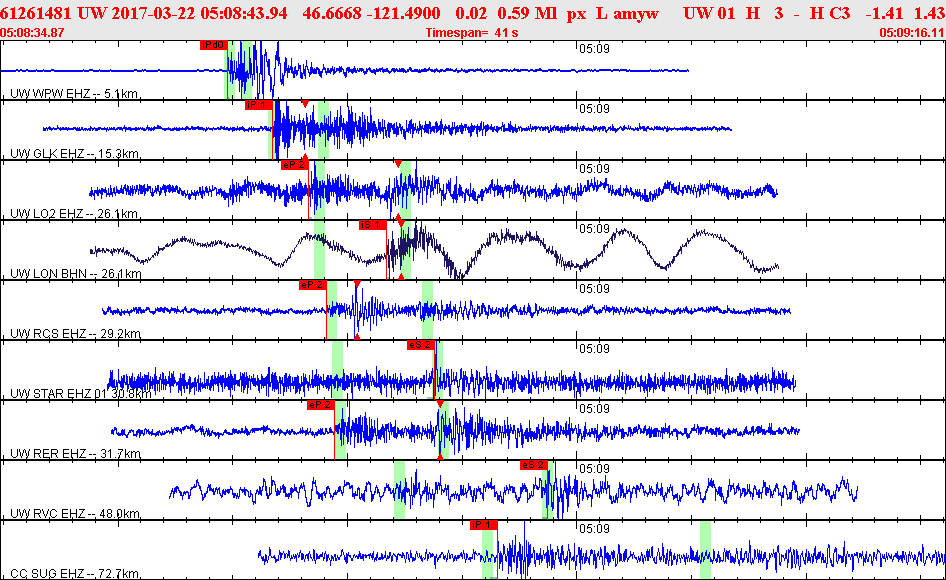Click the 05:09 tick label on LON trace
The image size is (946, 580).
pos(594,229)
